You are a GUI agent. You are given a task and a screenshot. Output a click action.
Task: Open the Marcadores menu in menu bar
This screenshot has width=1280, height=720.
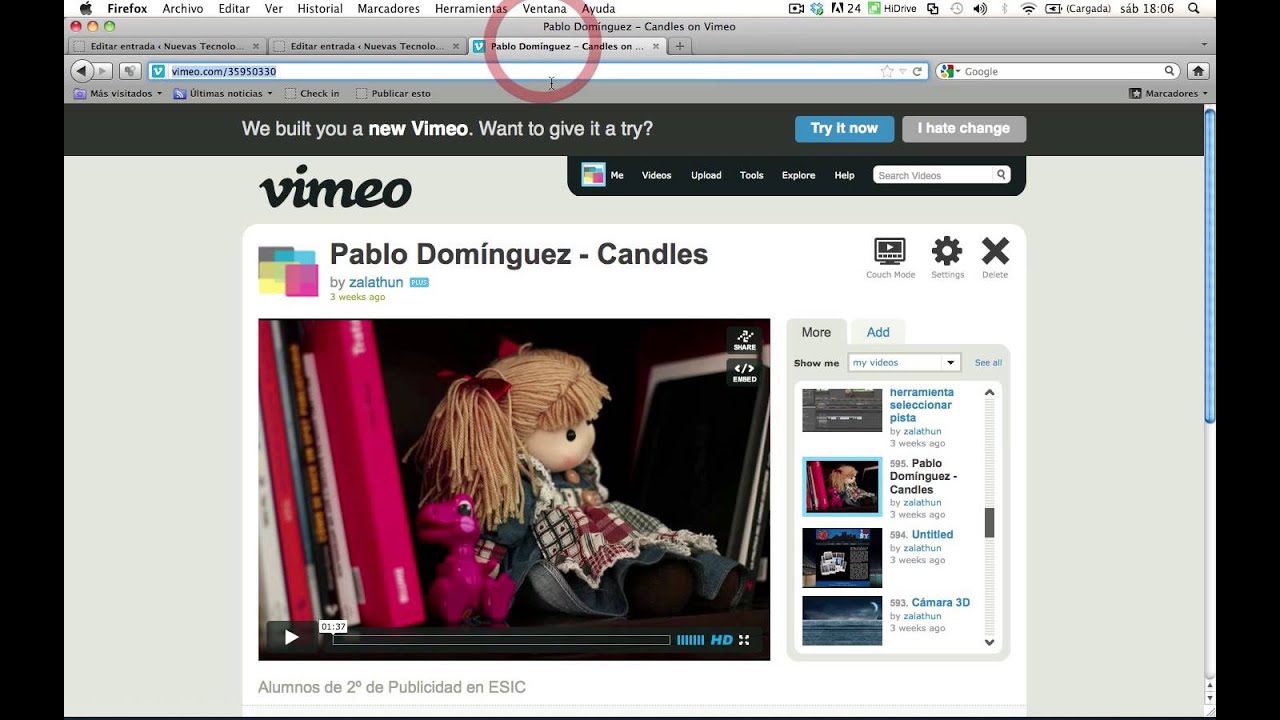tap(389, 8)
